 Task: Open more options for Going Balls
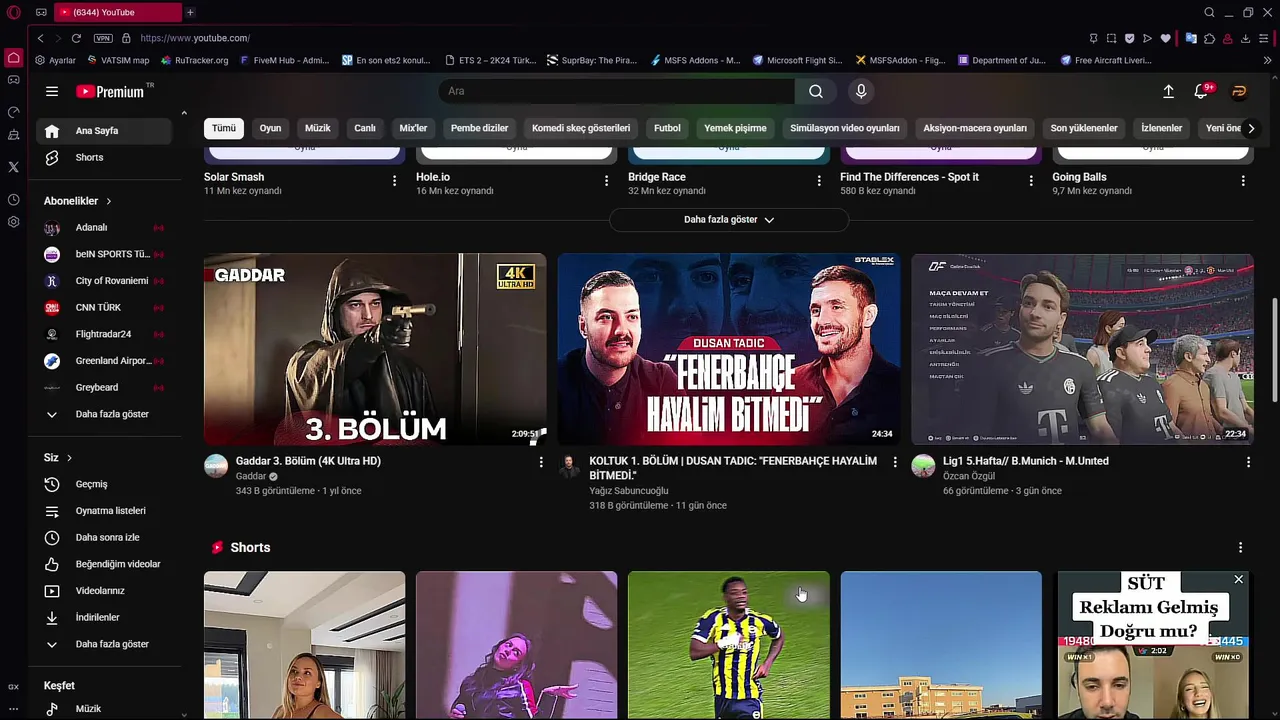point(1243,181)
